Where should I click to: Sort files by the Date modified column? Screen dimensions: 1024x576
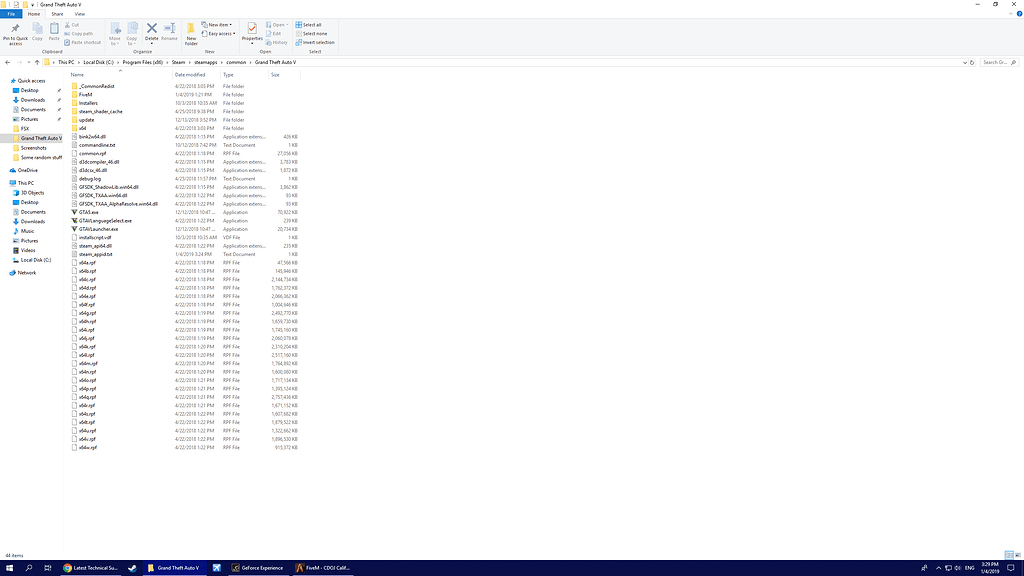pos(190,75)
